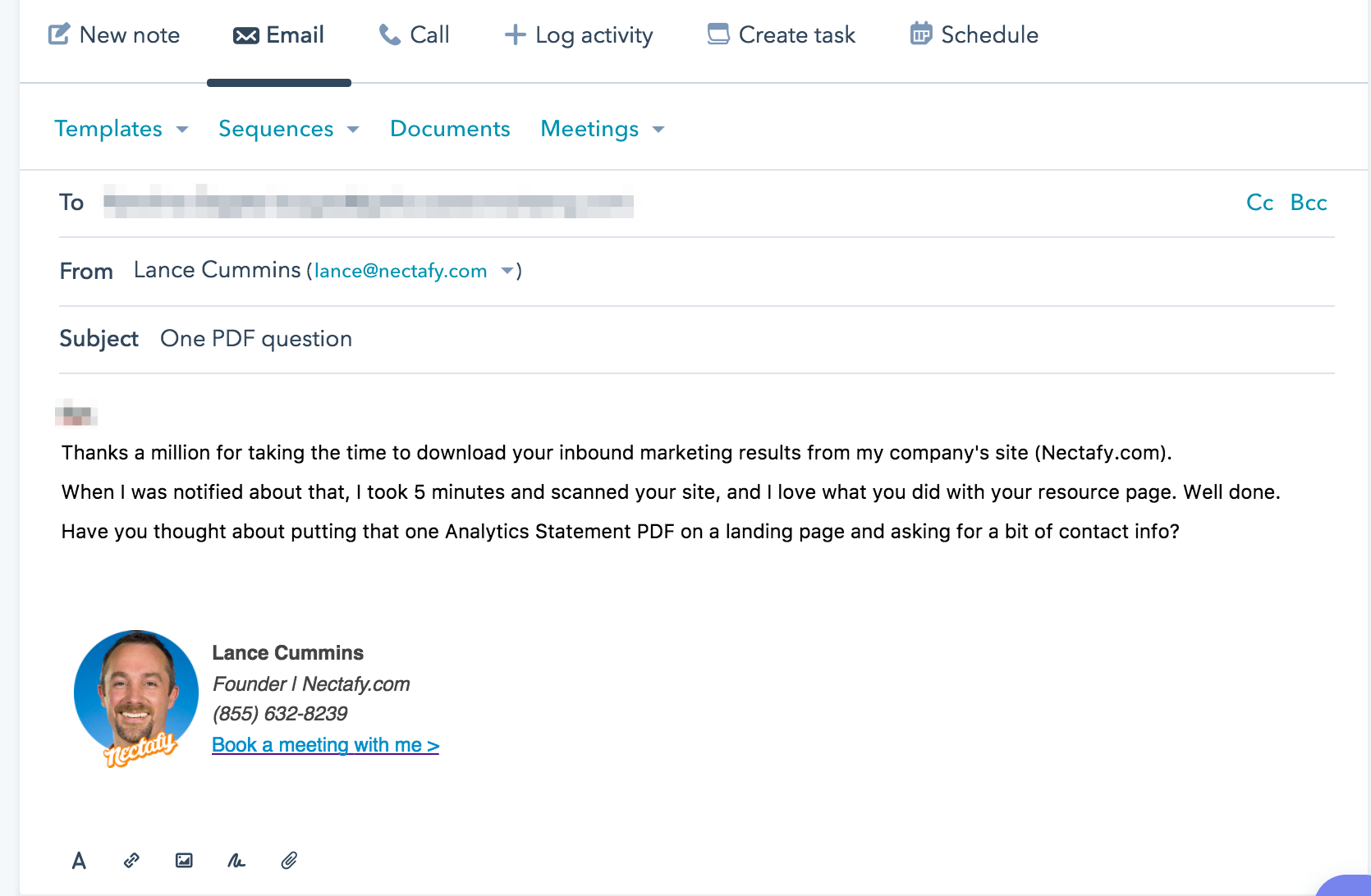Open the Create task tab

click(782, 34)
